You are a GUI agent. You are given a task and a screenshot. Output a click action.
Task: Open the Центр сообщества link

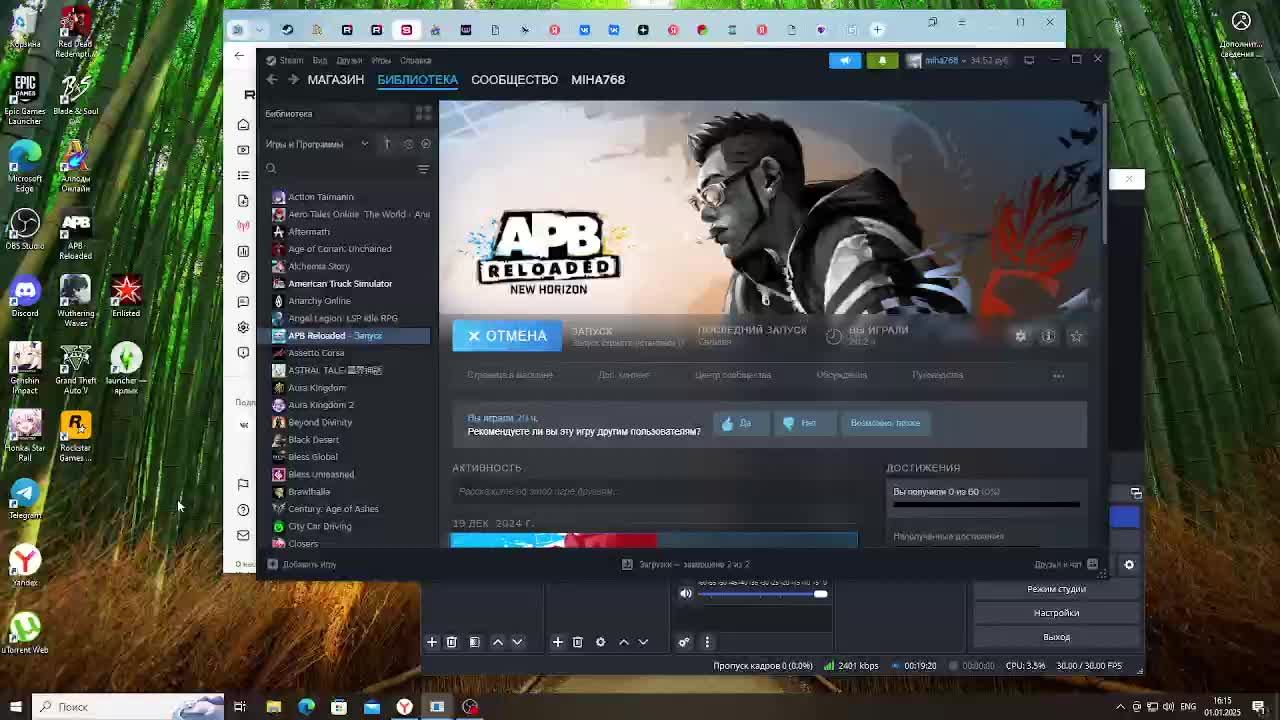[x=733, y=375]
